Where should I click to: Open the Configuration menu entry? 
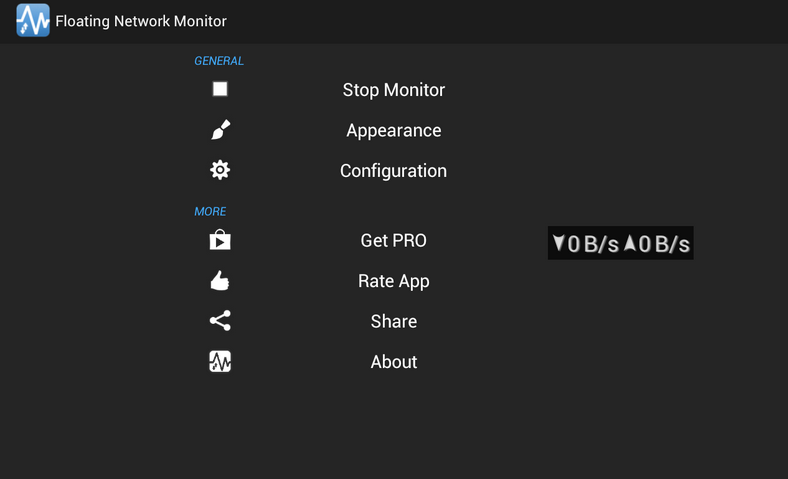[393, 171]
